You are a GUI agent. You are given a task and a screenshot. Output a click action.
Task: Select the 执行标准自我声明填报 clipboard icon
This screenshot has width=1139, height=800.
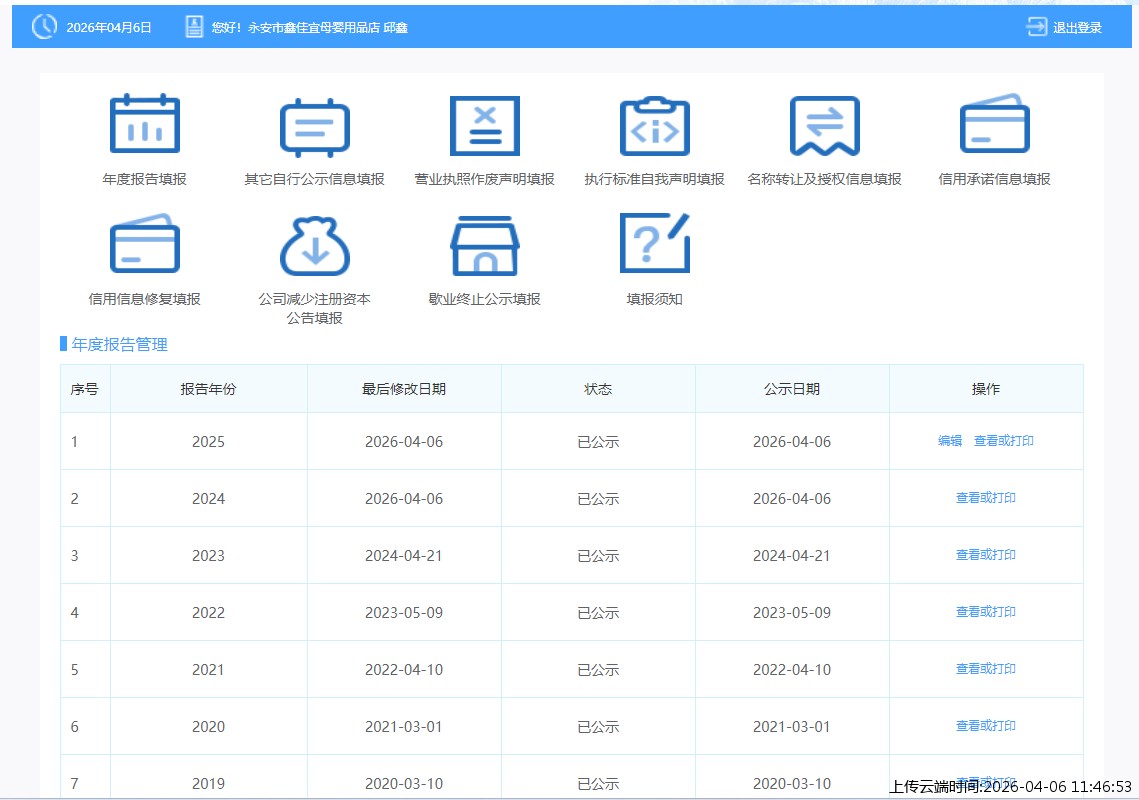pos(654,126)
